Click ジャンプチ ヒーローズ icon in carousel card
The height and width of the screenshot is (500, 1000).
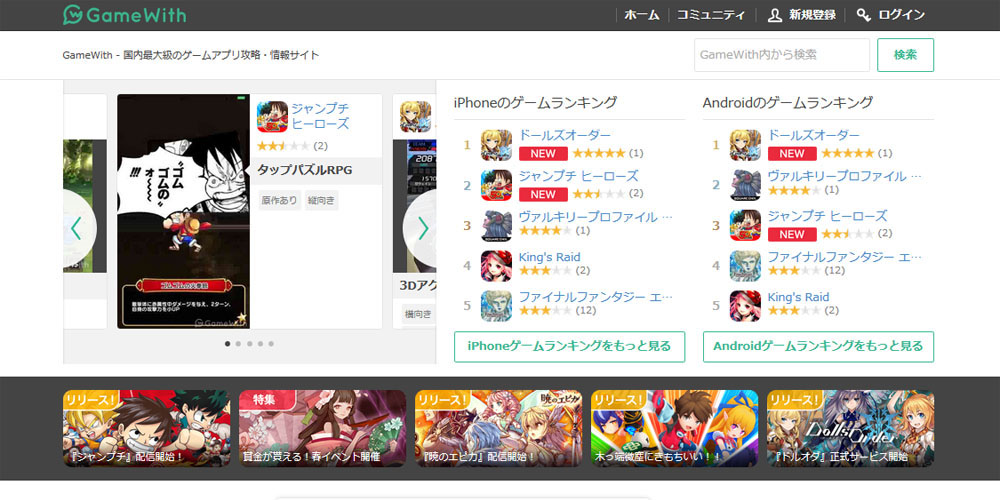[272, 117]
